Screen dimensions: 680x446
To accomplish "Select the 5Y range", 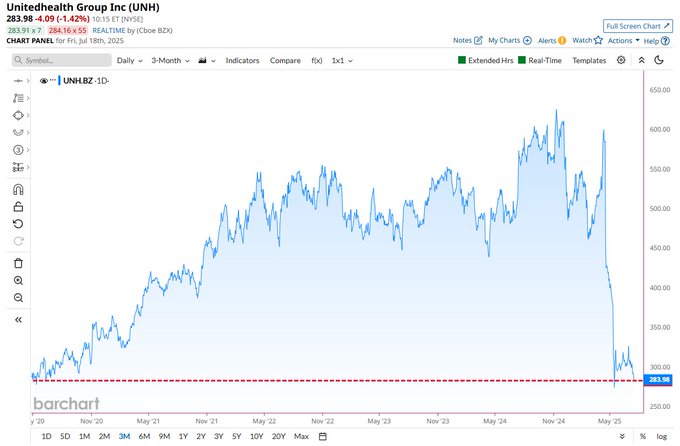I will 236,436.
